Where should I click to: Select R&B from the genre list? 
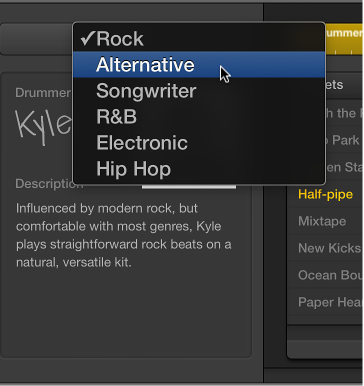pyautogui.click(x=199, y=117)
